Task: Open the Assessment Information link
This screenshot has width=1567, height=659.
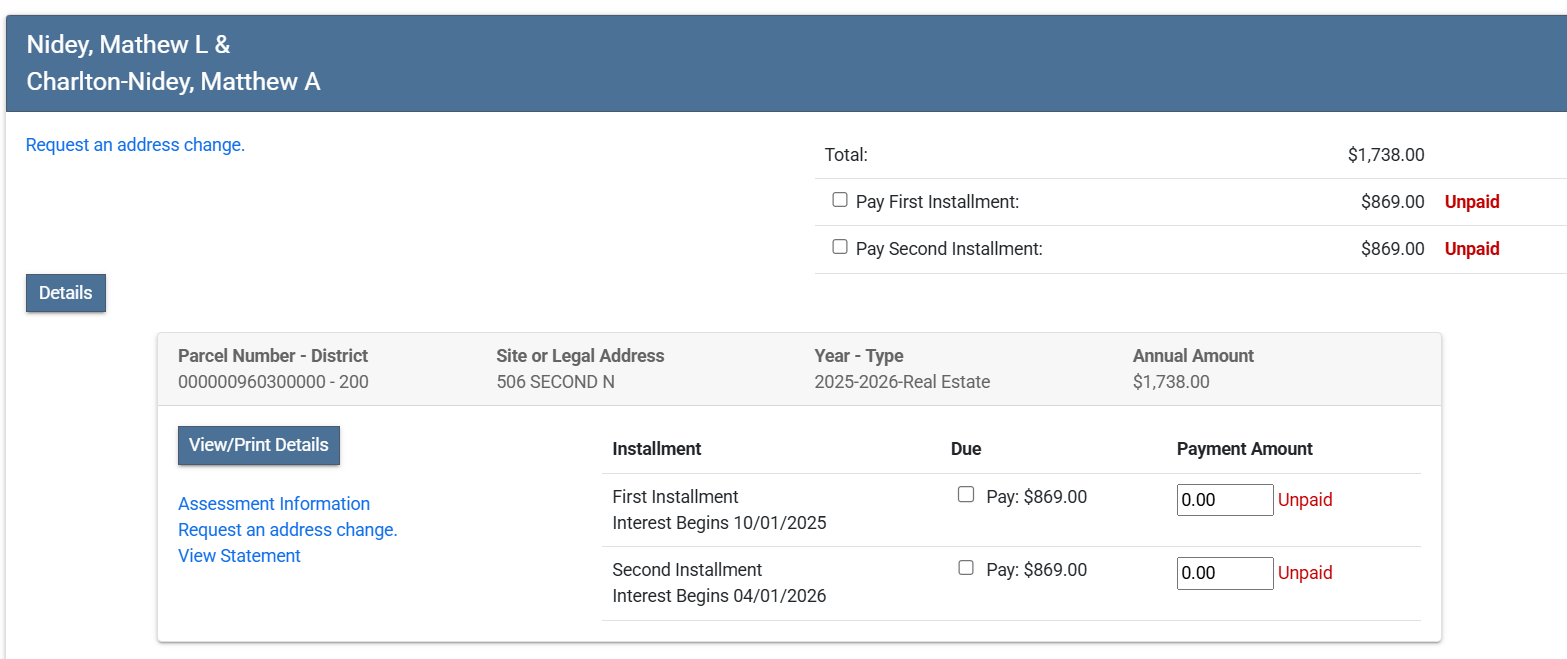Action: pyautogui.click(x=274, y=504)
